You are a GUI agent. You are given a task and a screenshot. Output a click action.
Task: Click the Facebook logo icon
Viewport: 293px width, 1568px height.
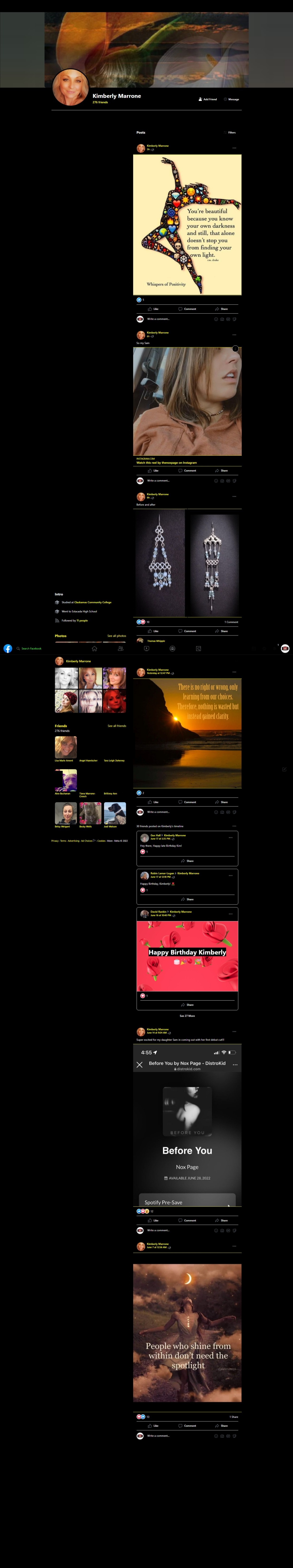pos(8,648)
